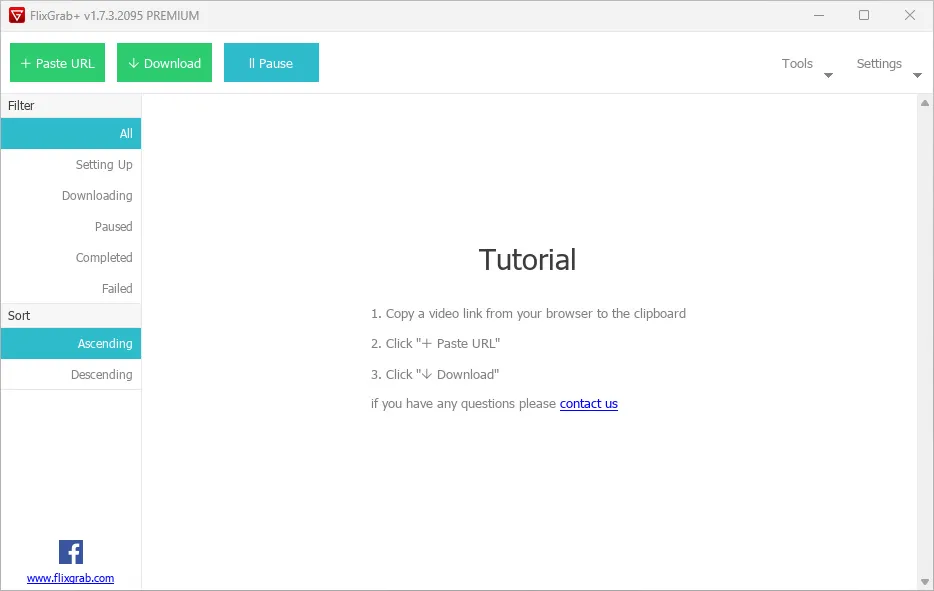934x591 pixels.
Task: Open the contact us link
Action: click(x=589, y=403)
